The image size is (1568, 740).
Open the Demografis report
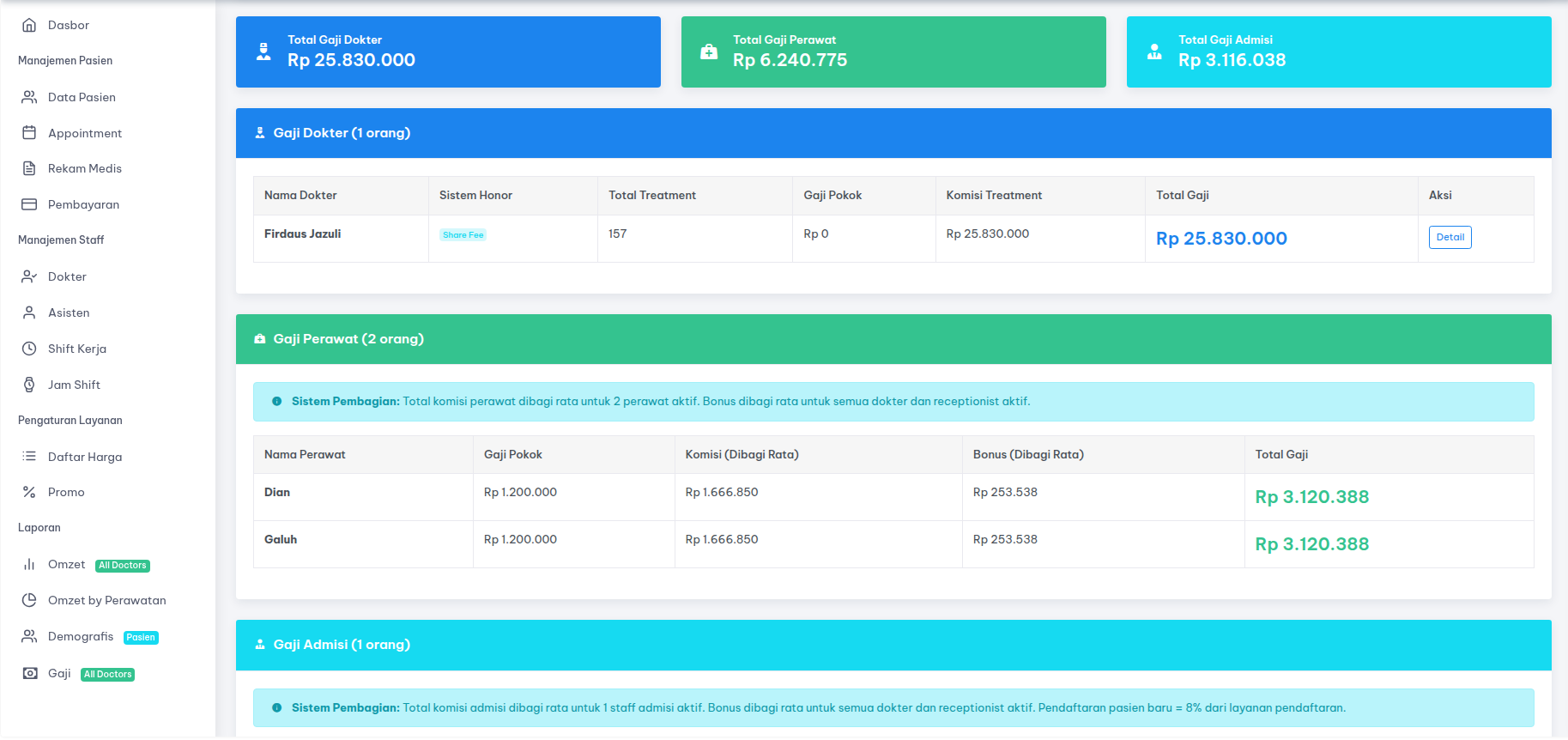(80, 636)
